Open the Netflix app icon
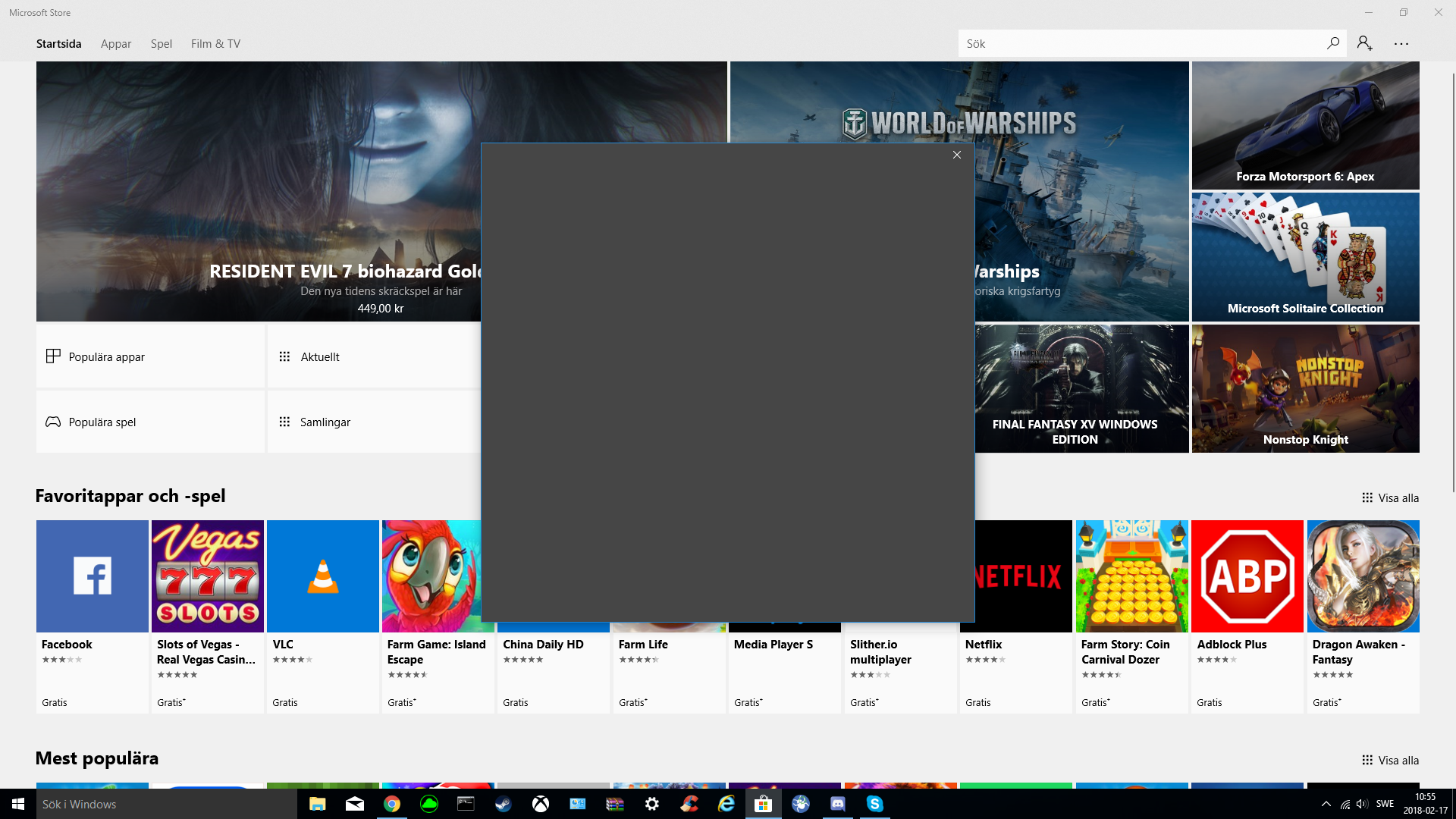 (1024, 576)
